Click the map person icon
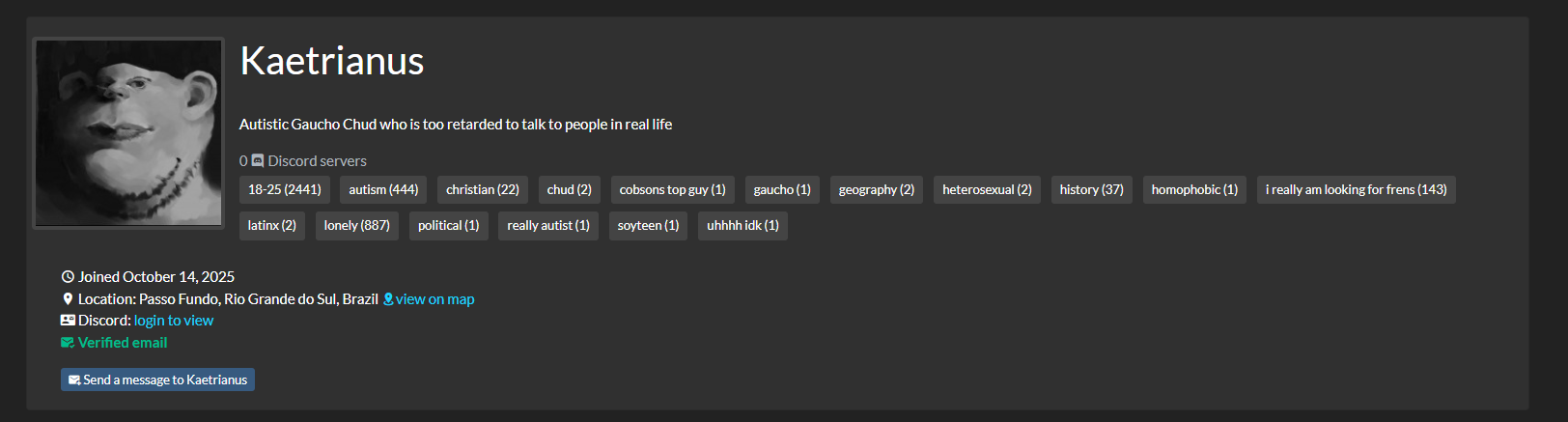1568x422 pixels. click(x=388, y=299)
